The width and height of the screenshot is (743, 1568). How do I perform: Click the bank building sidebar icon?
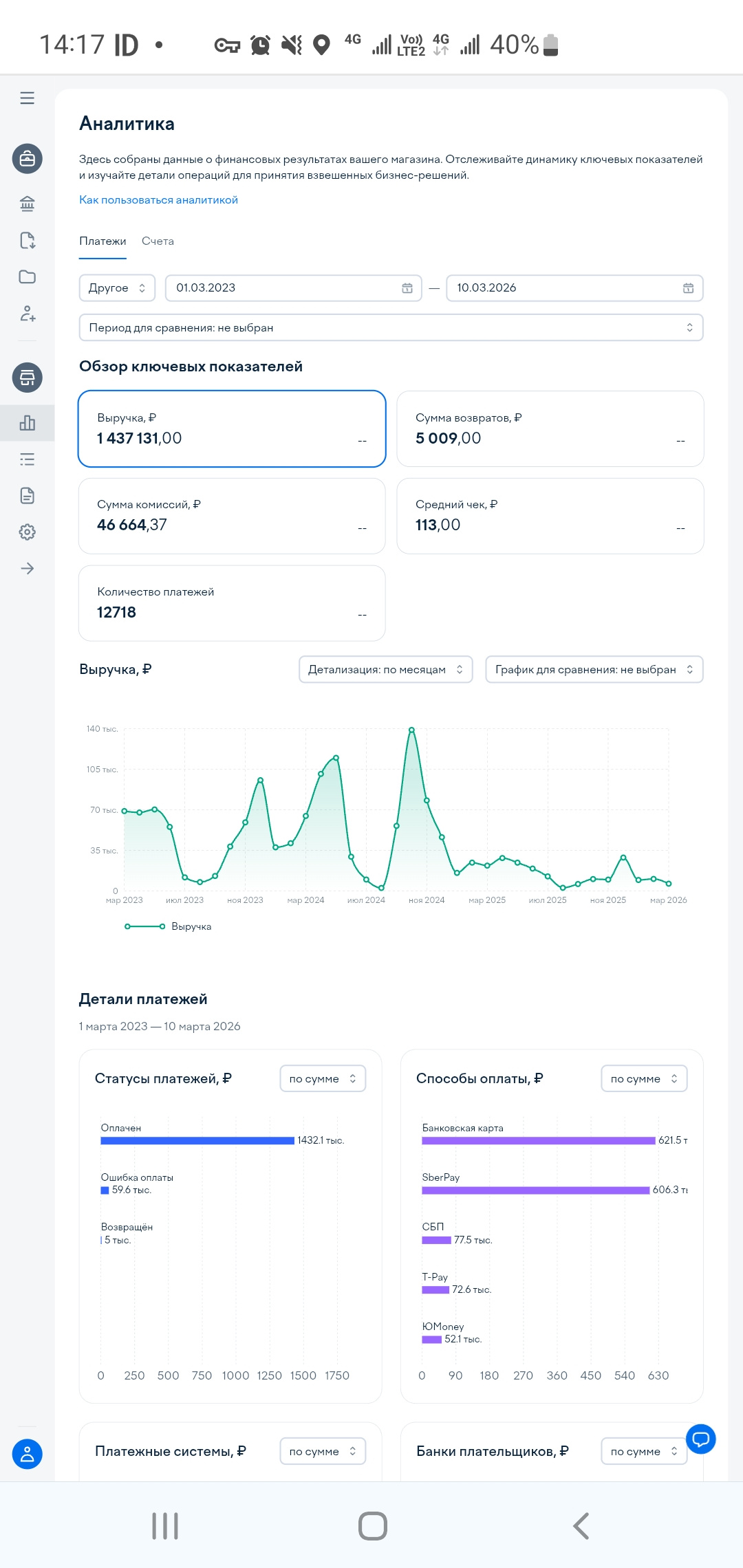pyautogui.click(x=28, y=204)
